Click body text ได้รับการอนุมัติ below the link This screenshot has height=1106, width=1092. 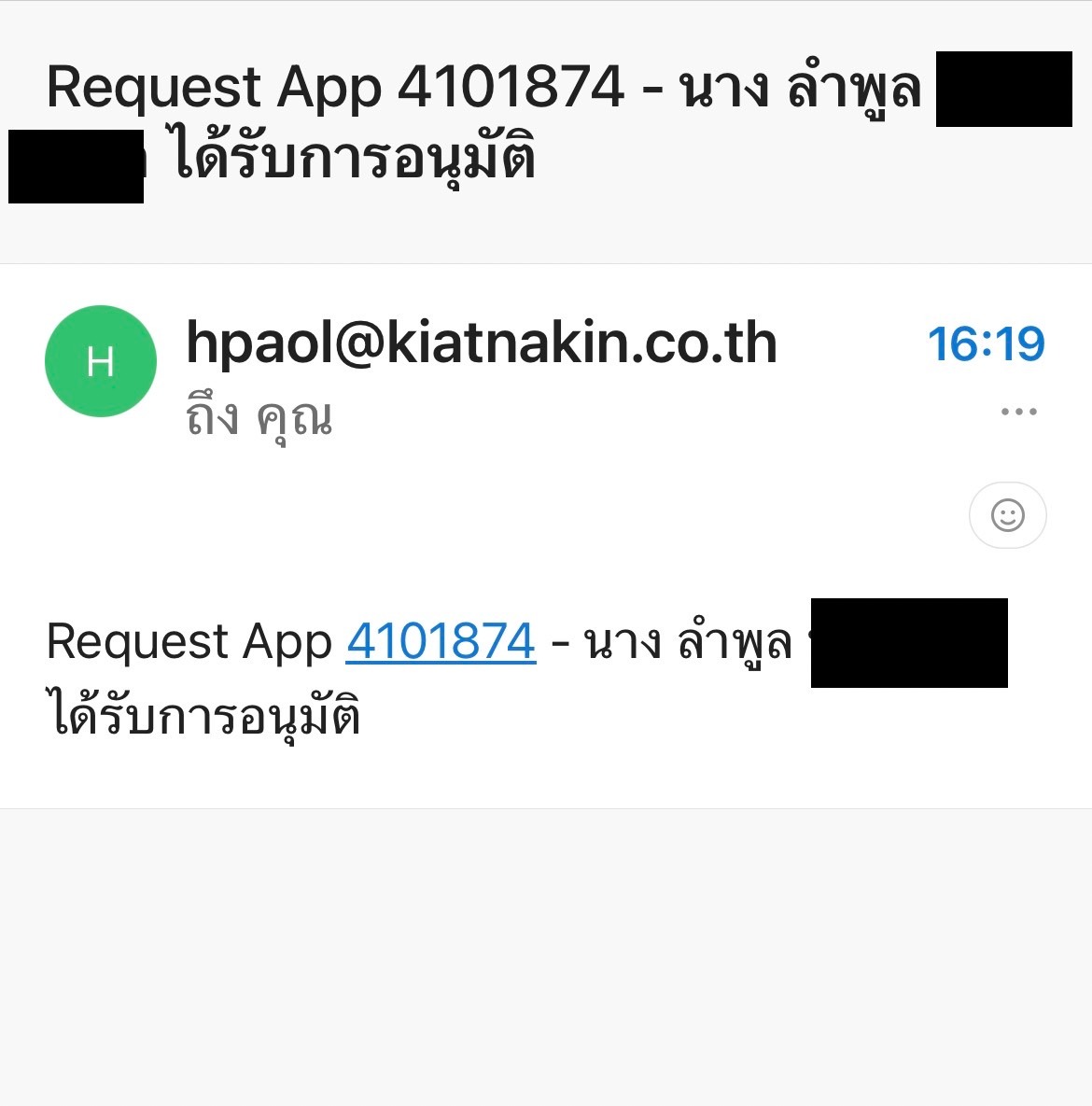tap(204, 714)
